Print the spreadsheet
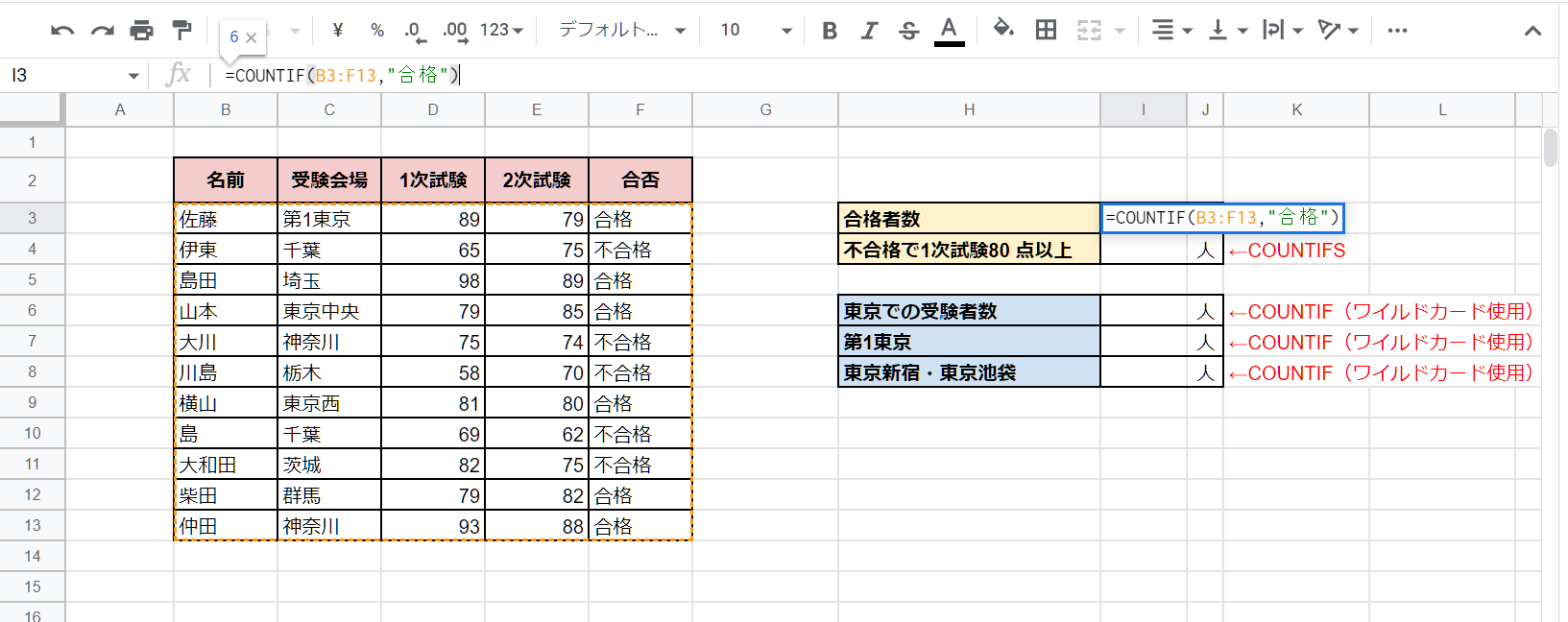Screen dimensions: 1568x622 tap(141, 31)
